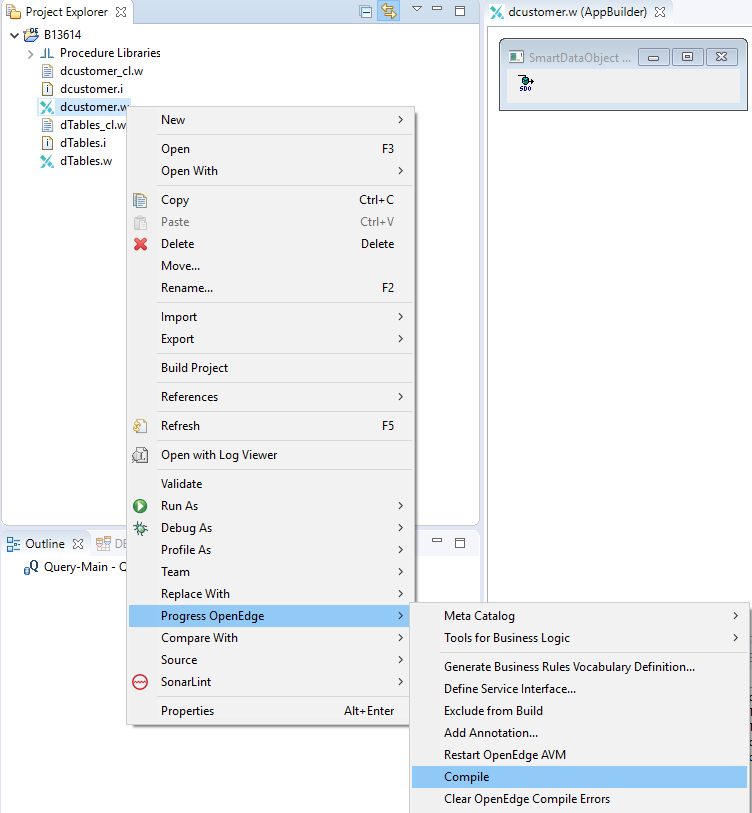Viewport: 752px width, 813px height.
Task: Click Open with Log Viewer icon
Action: point(140,455)
